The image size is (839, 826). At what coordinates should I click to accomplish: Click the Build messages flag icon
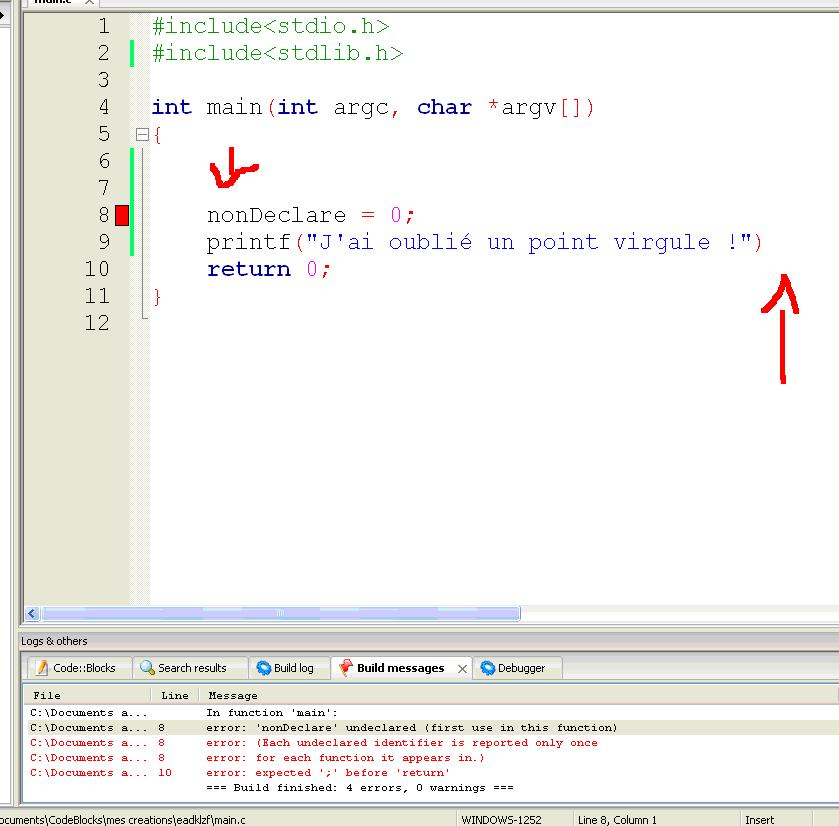tap(348, 668)
